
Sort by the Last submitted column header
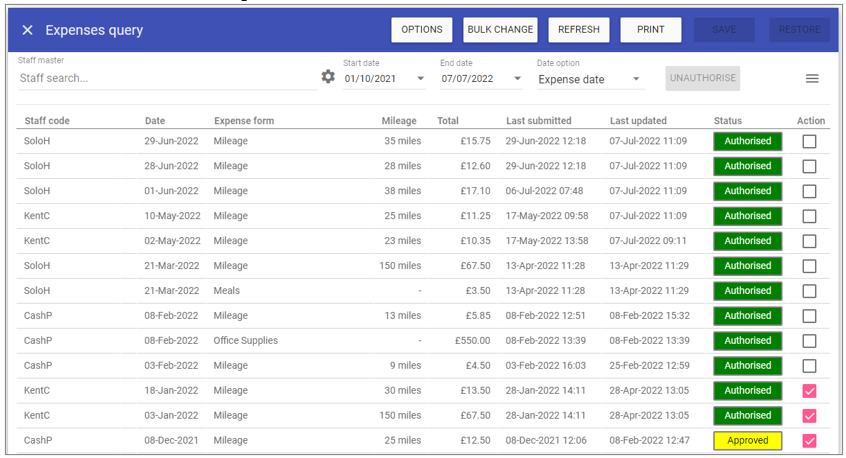(x=538, y=121)
